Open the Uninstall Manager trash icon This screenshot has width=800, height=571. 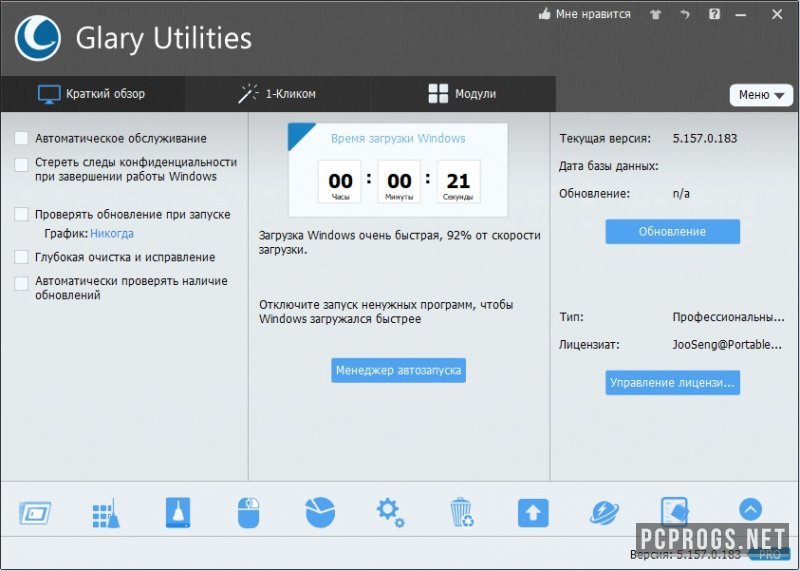tap(462, 512)
